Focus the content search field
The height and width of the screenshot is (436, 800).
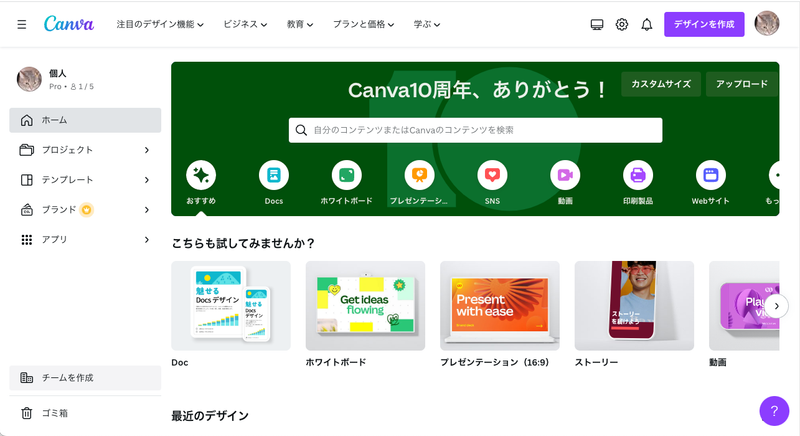(x=476, y=130)
